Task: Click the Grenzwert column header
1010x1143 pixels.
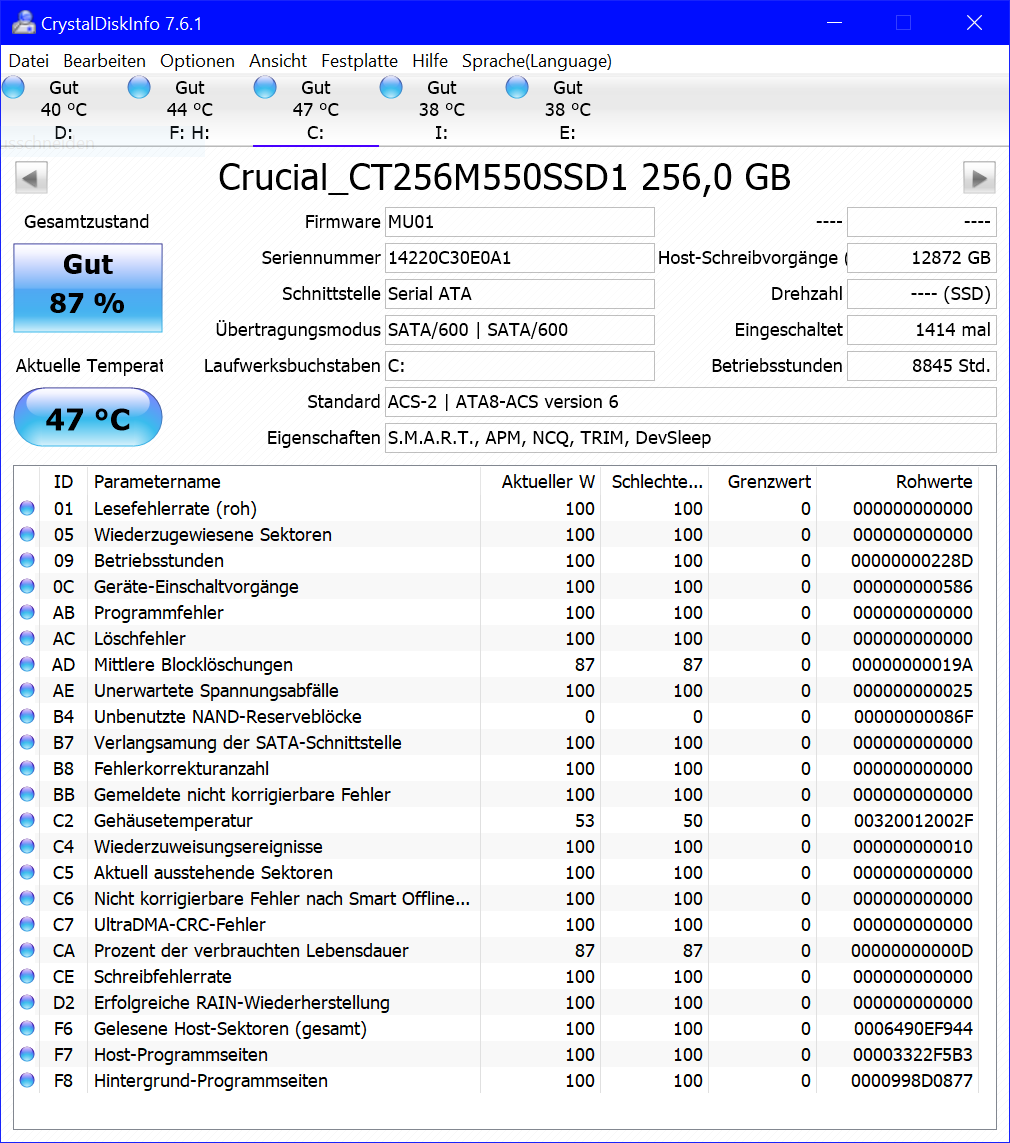Action: coord(763,482)
